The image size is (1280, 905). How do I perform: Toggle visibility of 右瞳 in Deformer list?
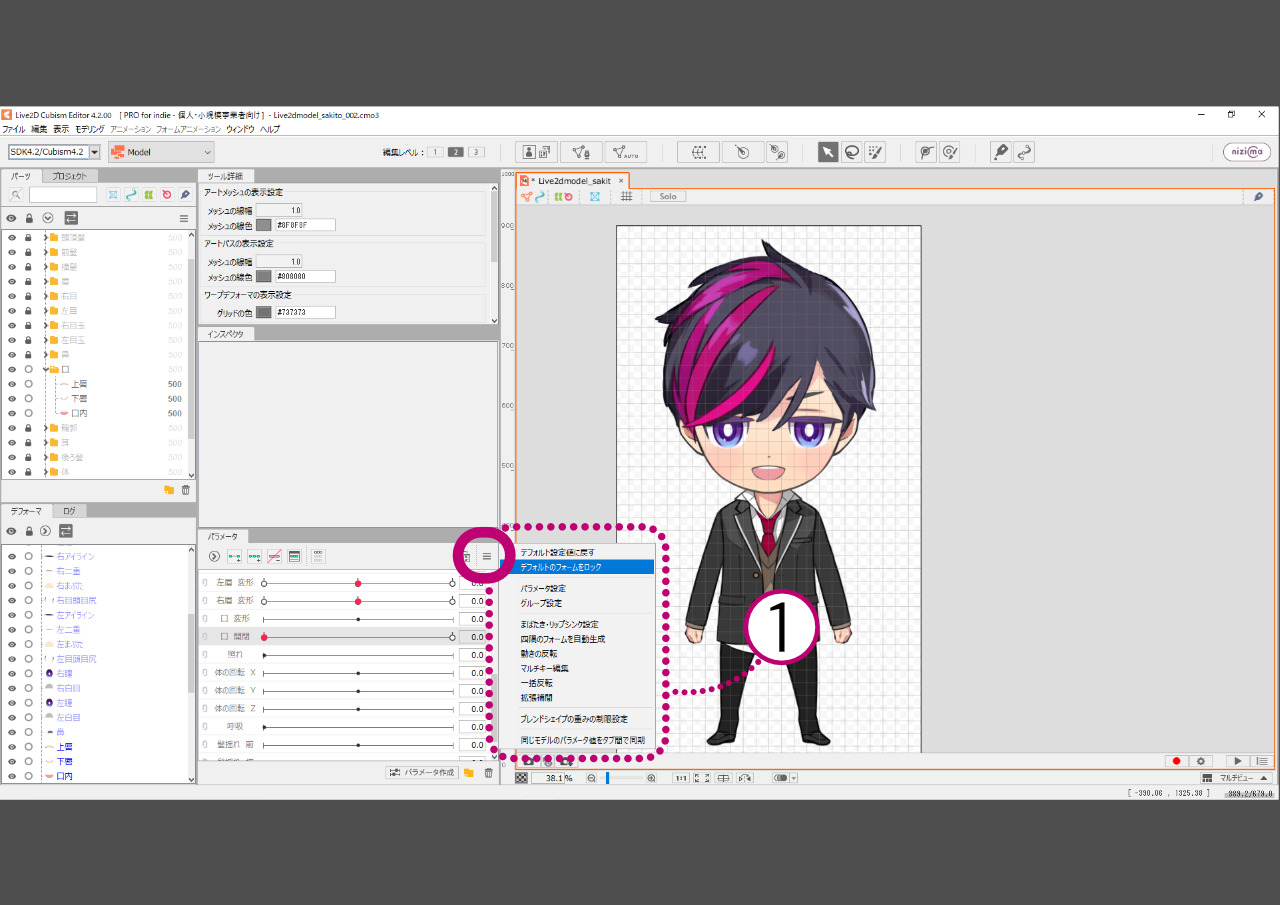(12, 673)
